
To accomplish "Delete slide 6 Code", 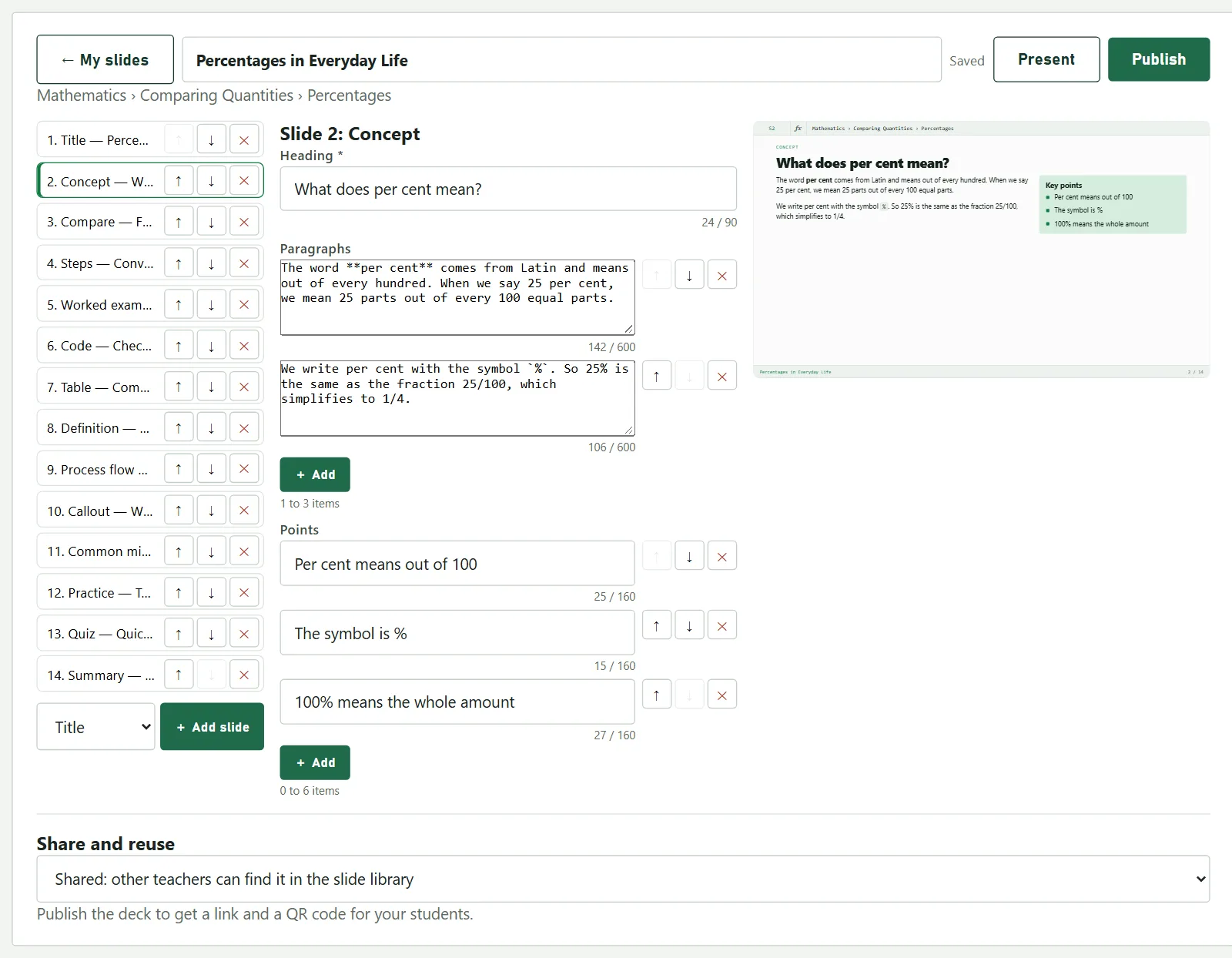I will (244, 346).
